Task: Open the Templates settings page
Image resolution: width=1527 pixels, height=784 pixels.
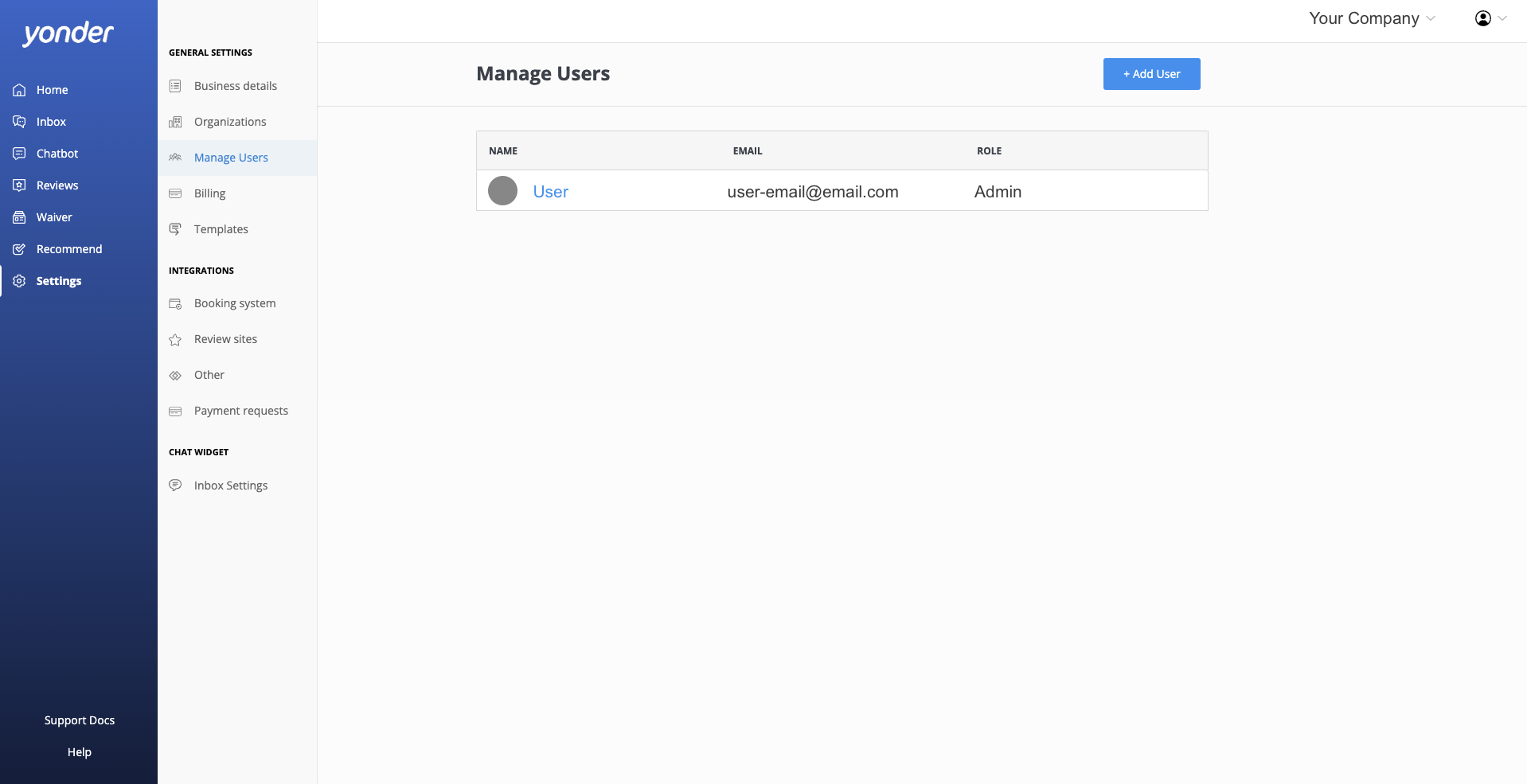Action: [237, 229]
